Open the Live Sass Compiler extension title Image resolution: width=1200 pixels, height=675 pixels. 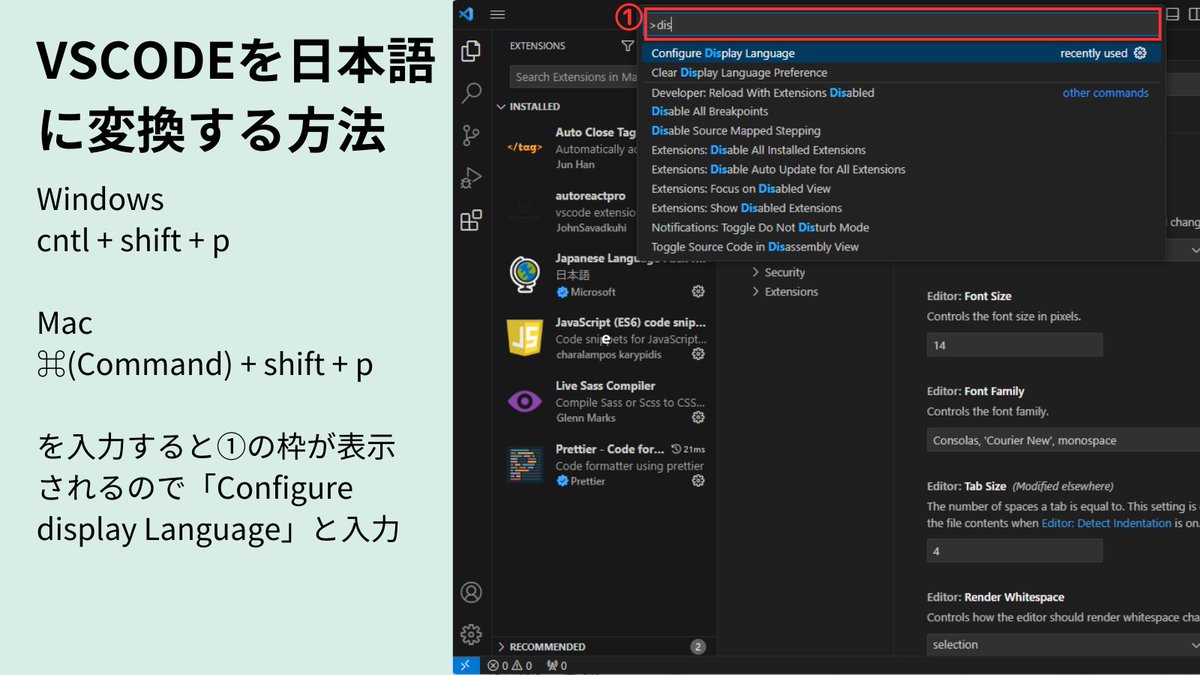pos(605,386)
